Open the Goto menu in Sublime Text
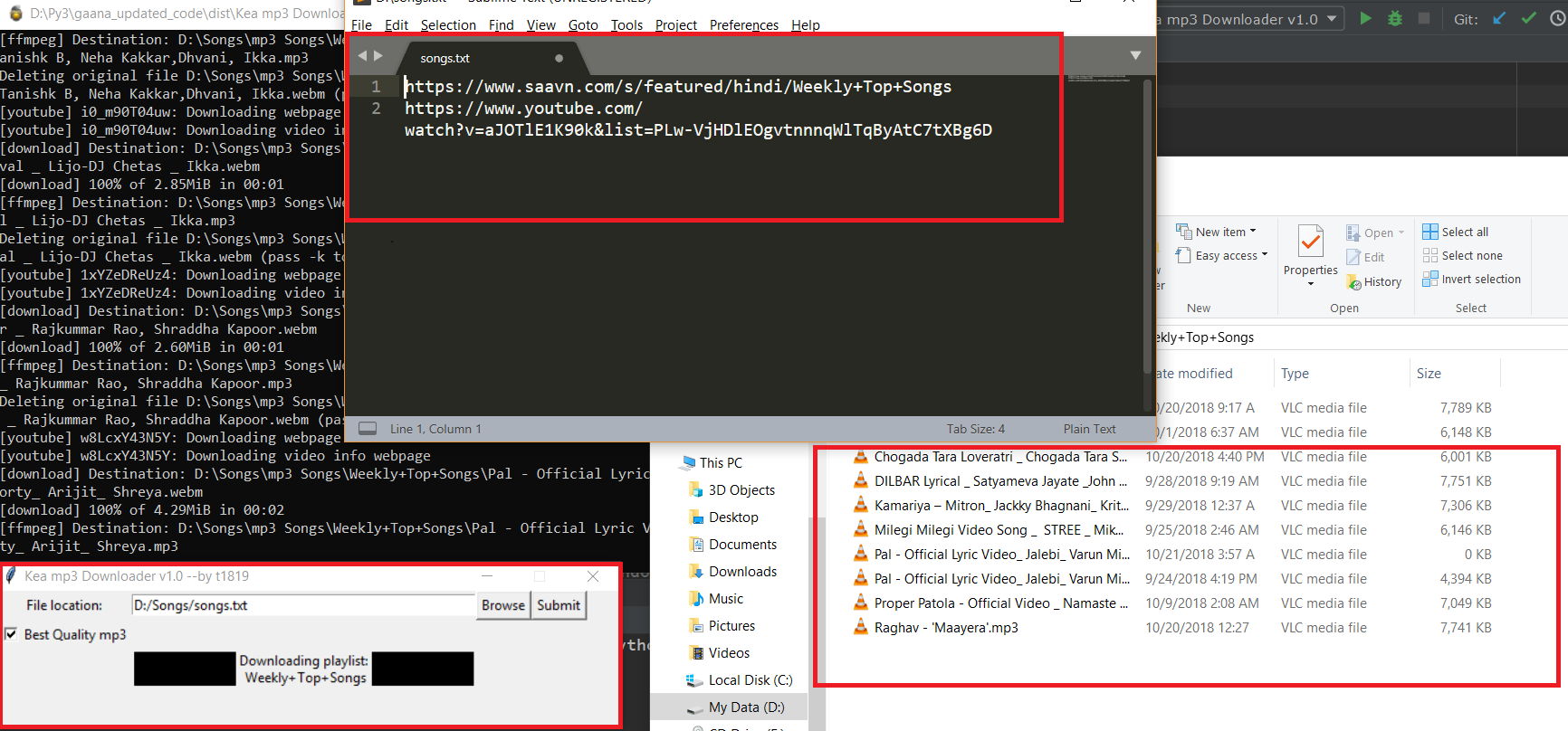The width and height of the screenshot is (1568, 731). coord(584,25)
